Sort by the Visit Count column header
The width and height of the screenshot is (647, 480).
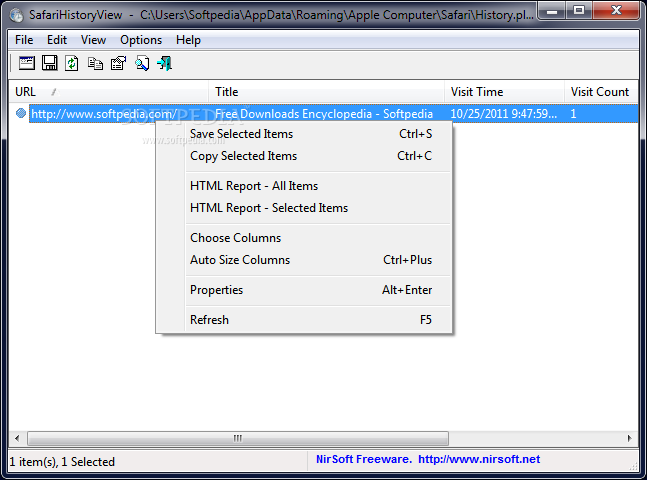click(x=601, y=92)
